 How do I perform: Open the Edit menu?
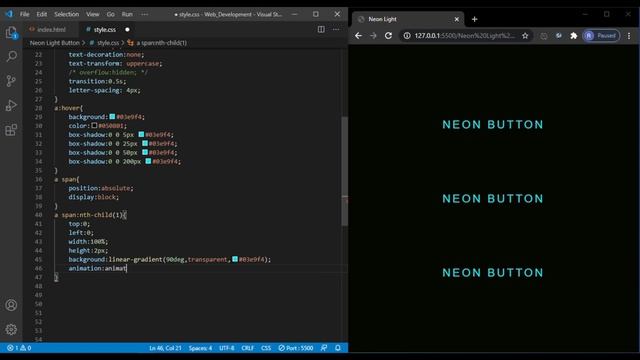[x=42, y=14]
